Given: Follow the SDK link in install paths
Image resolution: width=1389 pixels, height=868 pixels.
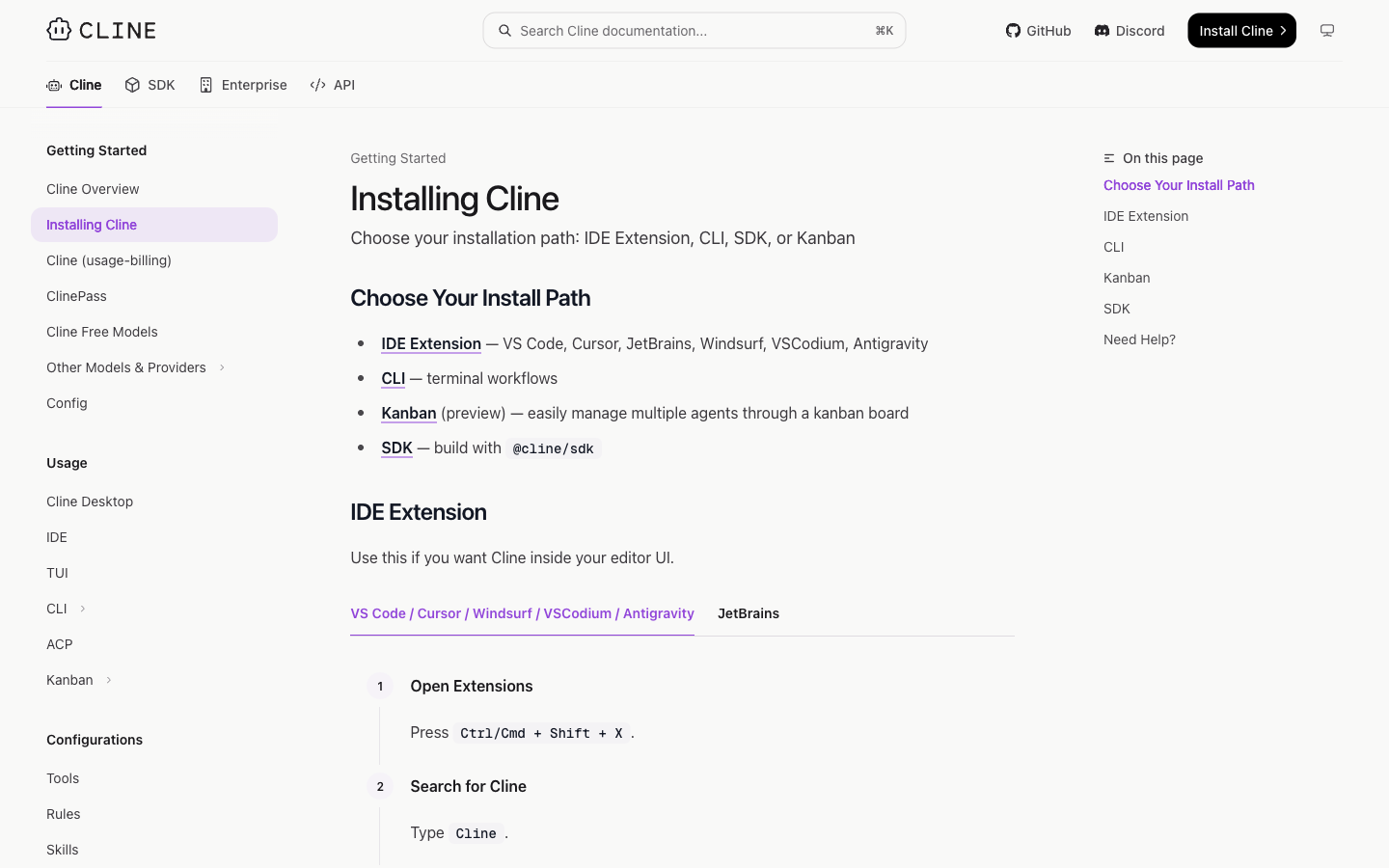Looking at the screenshot, I should click(396, 448).
